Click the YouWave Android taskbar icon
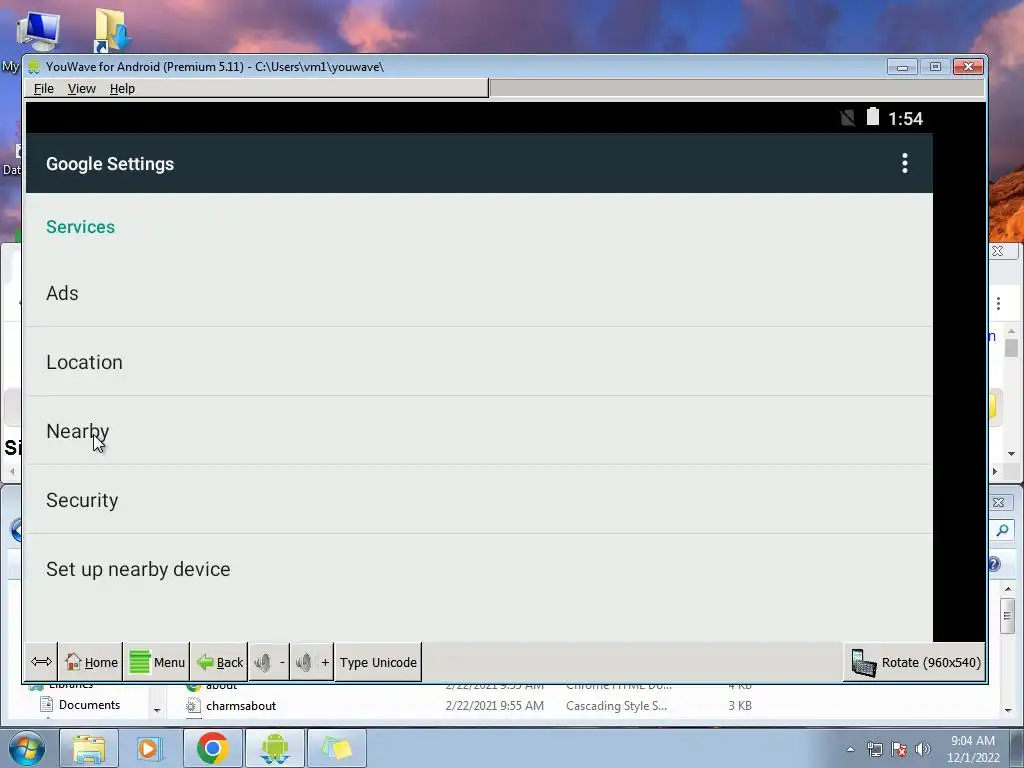The width and height of the screenshot is (1024, 768). (x=274, y=748)
